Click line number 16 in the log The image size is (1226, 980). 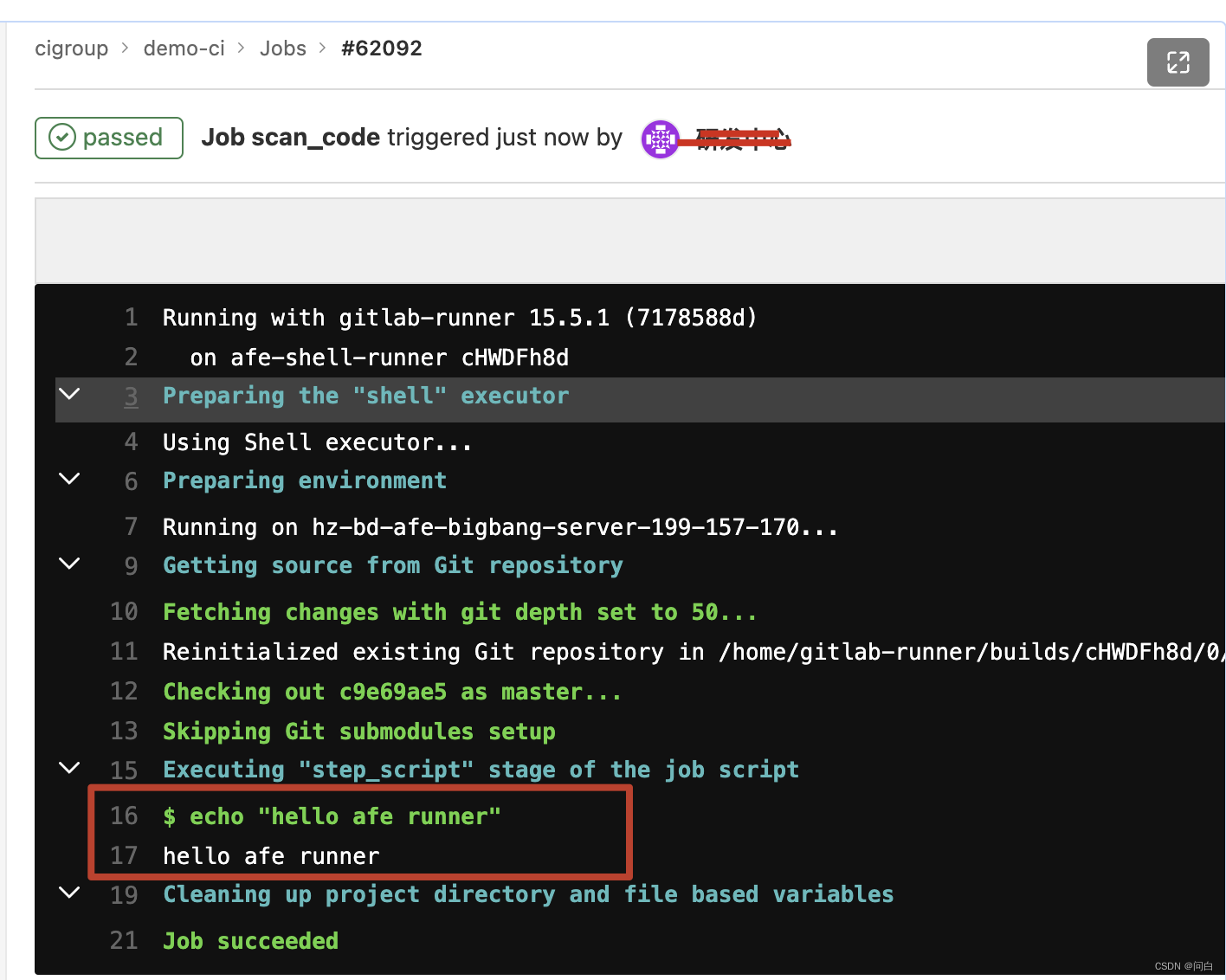pos(124,816)
